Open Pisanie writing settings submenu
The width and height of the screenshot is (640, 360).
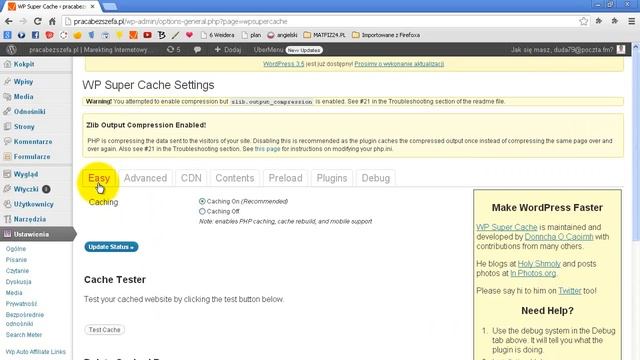(x=16, y=260)
